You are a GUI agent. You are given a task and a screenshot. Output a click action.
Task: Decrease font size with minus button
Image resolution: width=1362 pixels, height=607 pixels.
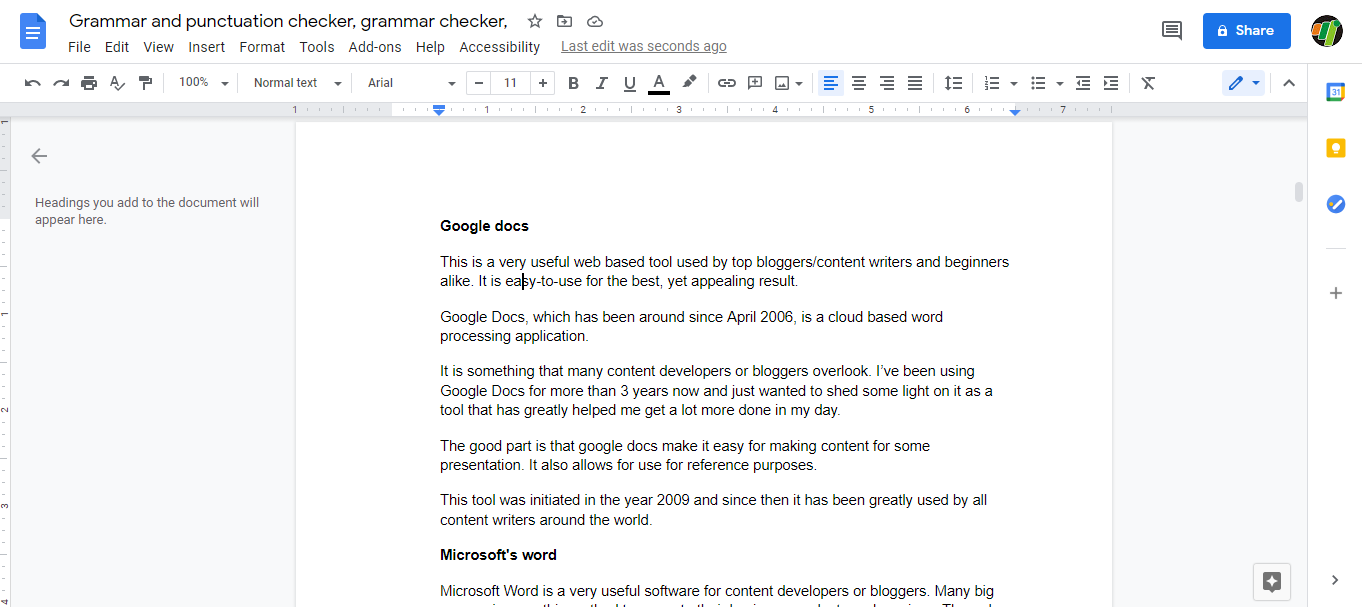coord(479,83)
